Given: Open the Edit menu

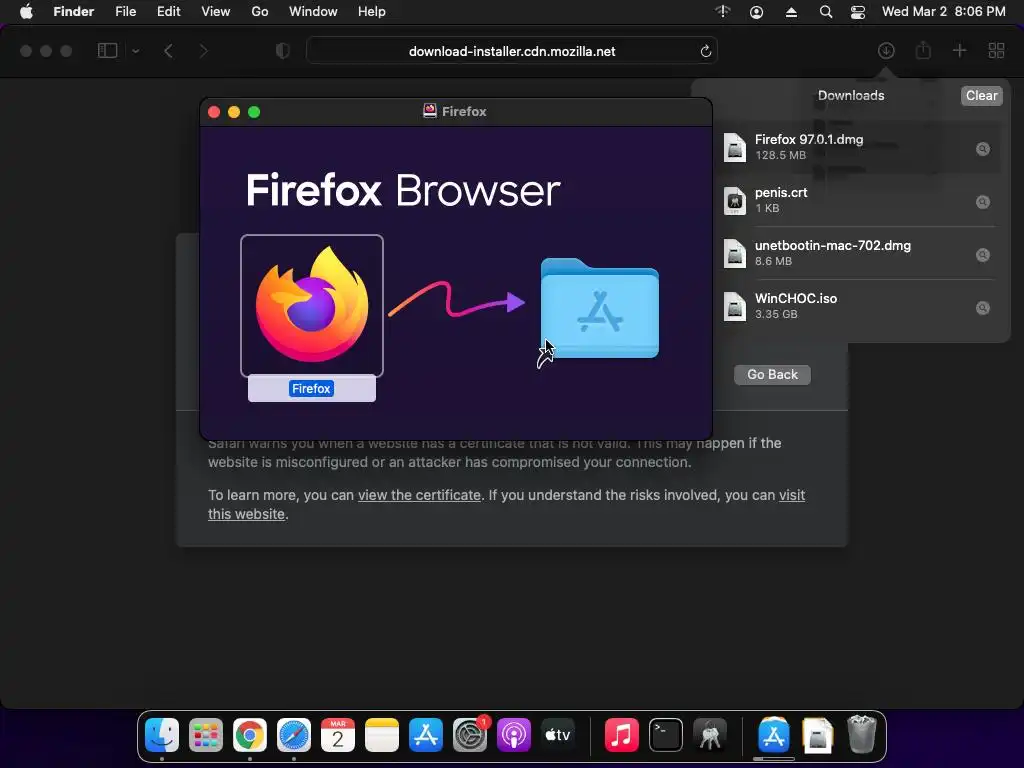Looking at the screenshot, I should coord(168,12).
